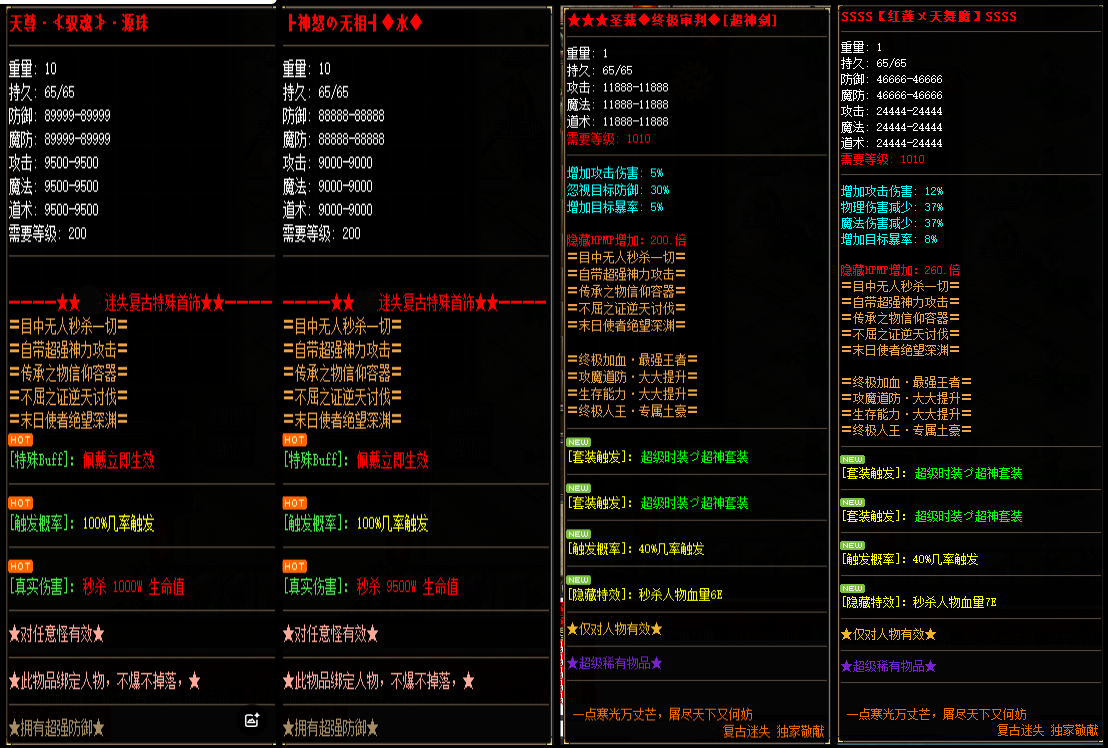The height and width of the screenshot is (748, 1108).
Task: Click the NEW badge above 秒杀人物血量7E
Action: (x=853, y=584)
